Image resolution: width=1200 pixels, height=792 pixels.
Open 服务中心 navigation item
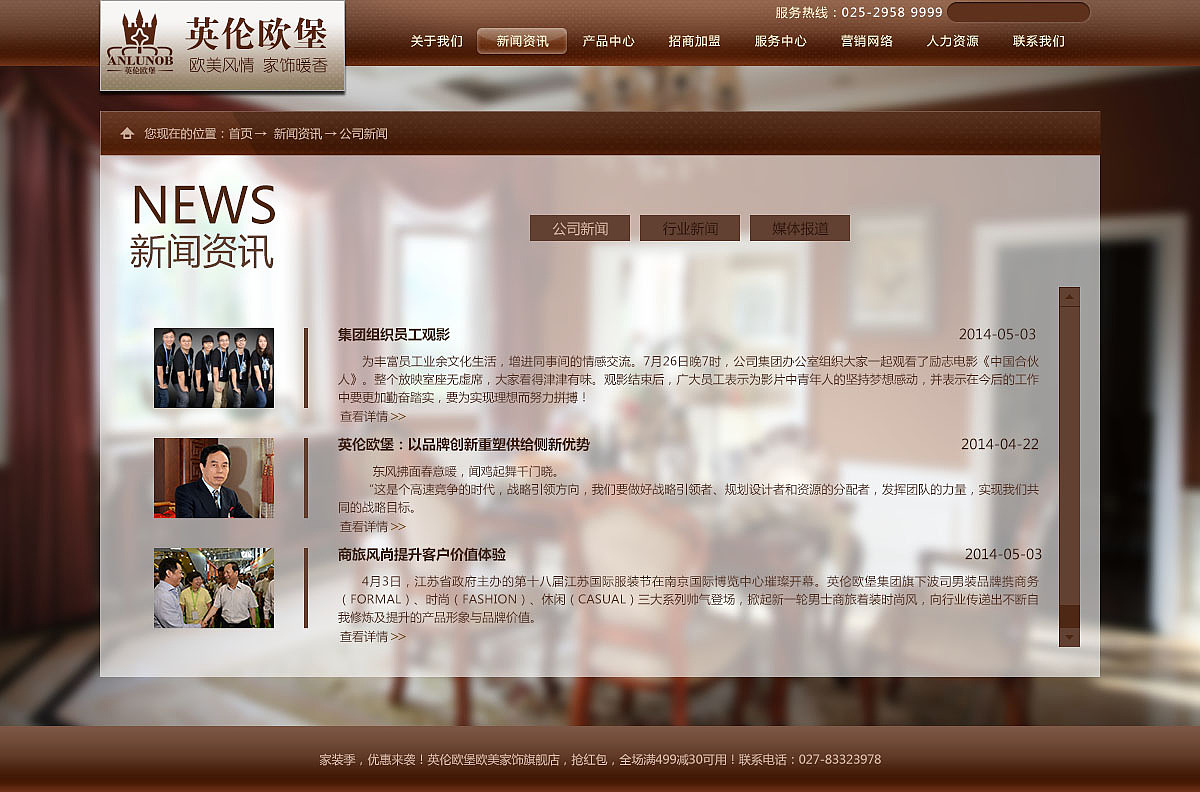coord(780,41)
